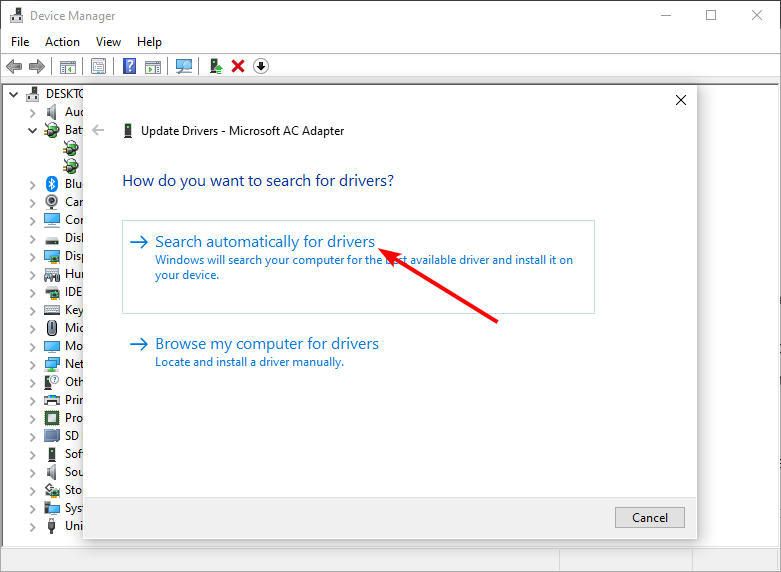Click the Software devices tree row icon
The image size is (781, 572).
click(x=52, y=454)
